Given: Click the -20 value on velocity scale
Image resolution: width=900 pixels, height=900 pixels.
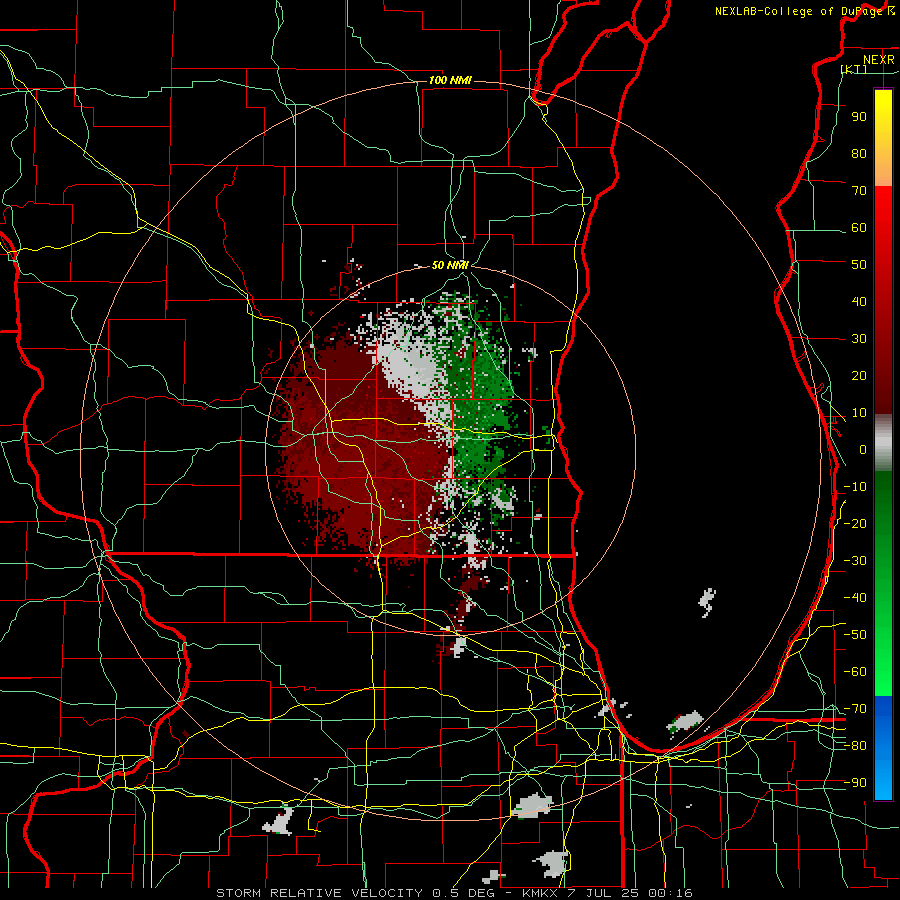Looking at the screenshot, I should click(855, 523).
